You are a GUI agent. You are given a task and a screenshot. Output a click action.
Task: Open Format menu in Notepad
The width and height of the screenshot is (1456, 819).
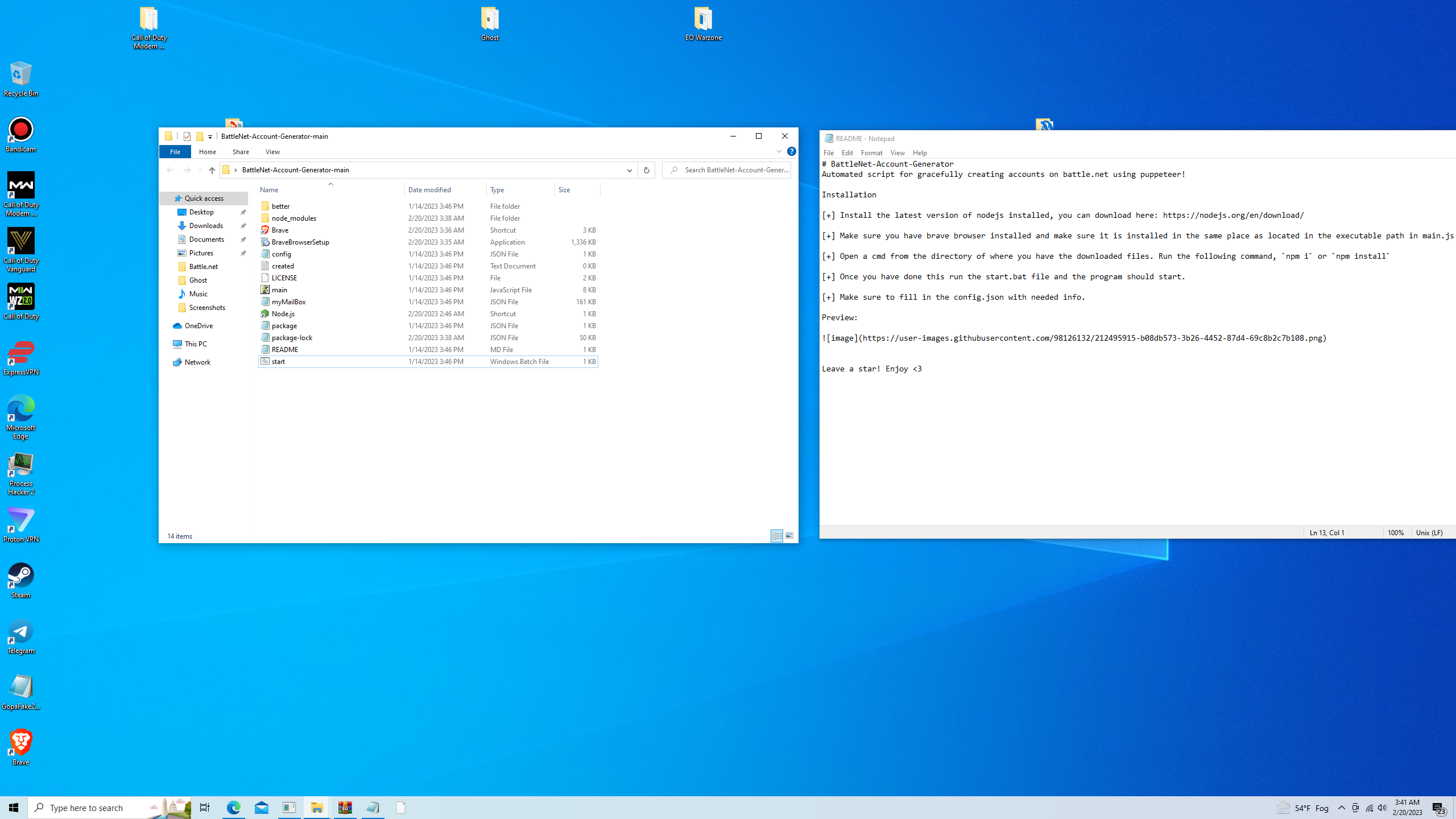click(871, 153)
